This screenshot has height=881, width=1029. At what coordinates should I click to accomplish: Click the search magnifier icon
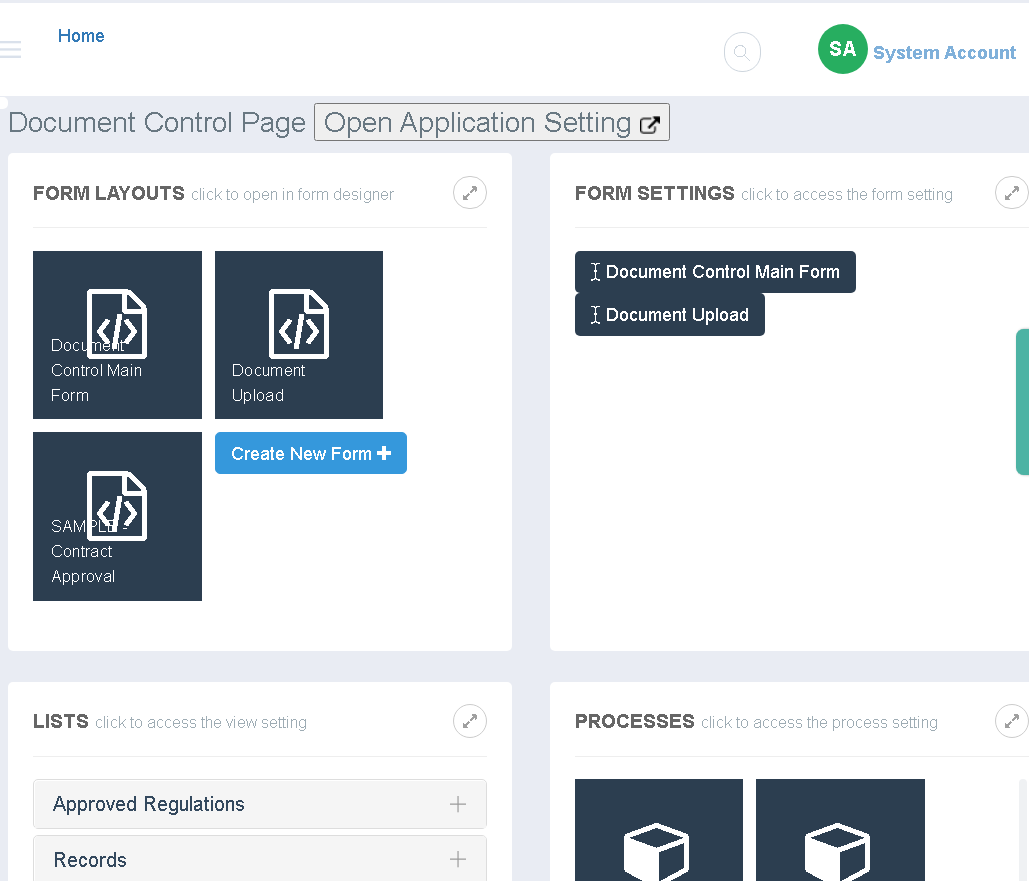pos(742,53)
